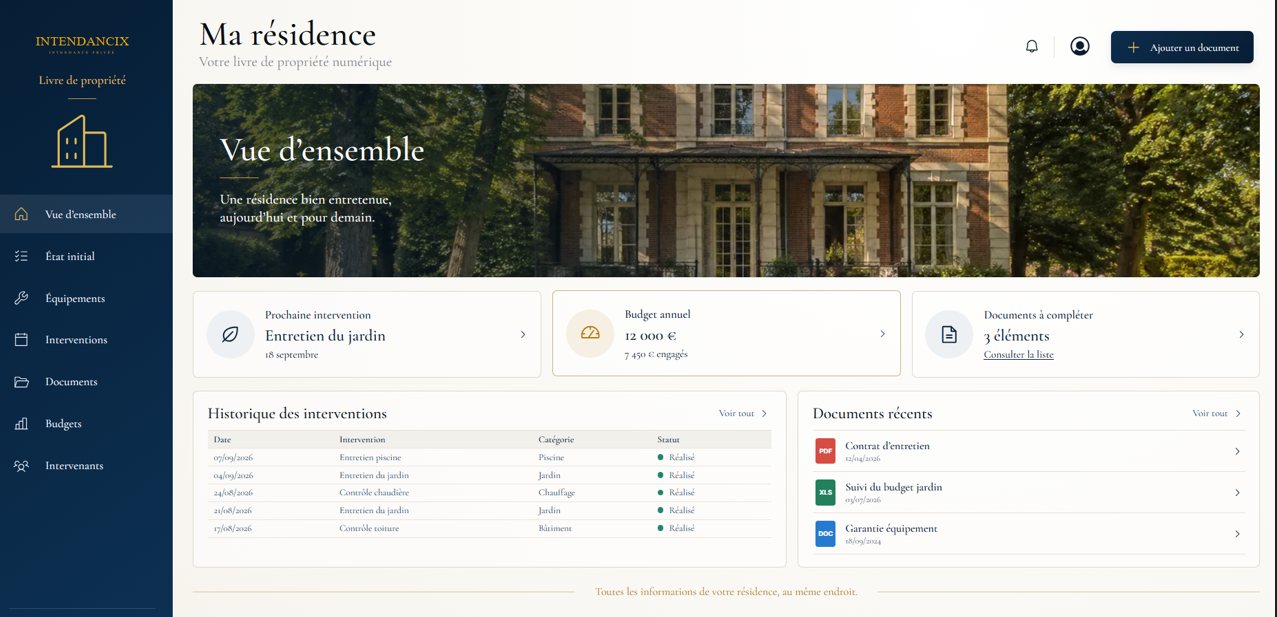The width and height of the screenshot is (1277, 617).
Task: Click the Chauffage category cell
Action: point(557,493)
